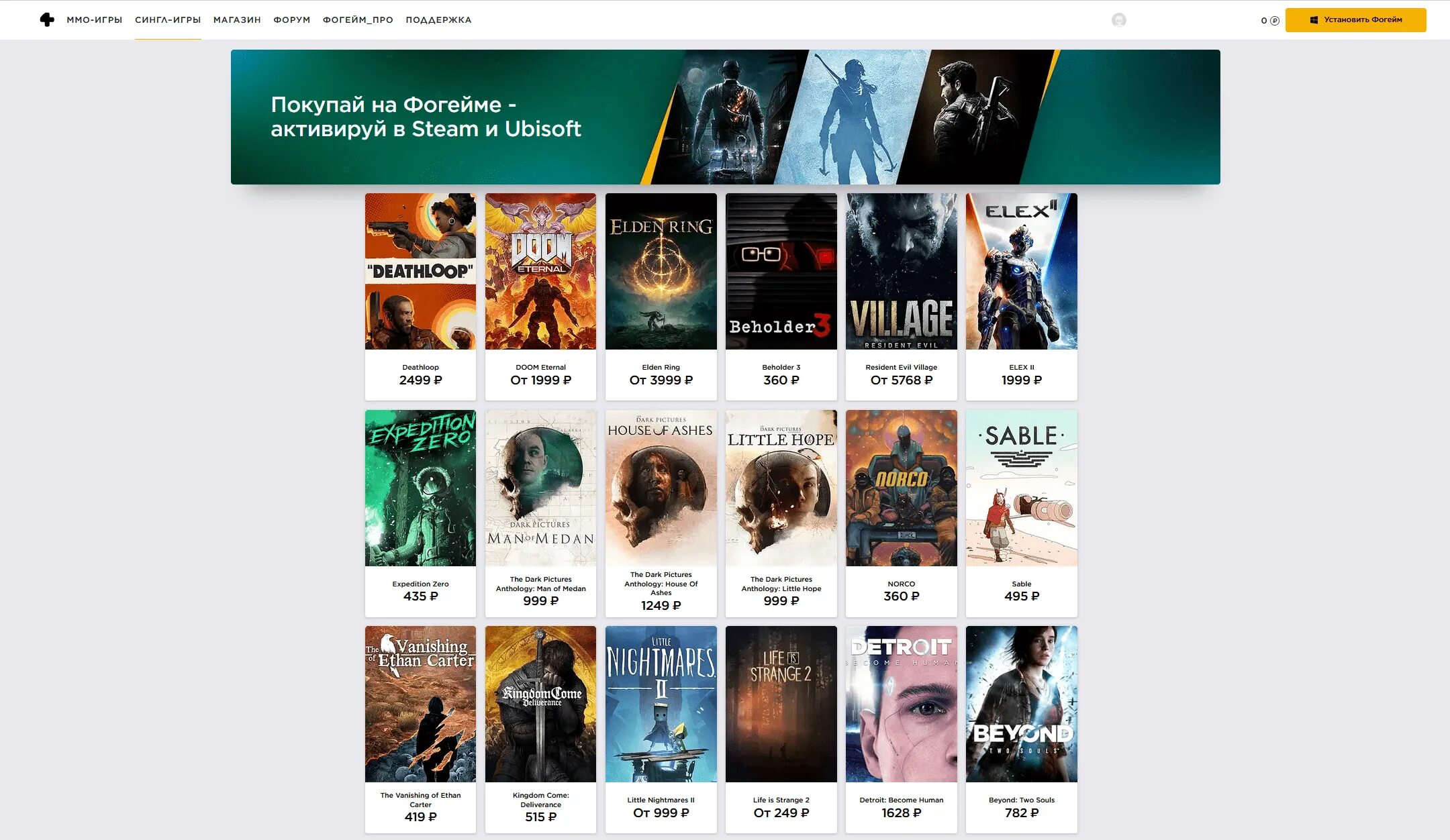The image size is (1450, 840).
Task: Click the 495 ₽ Sable price
Action: [1021, 596]
